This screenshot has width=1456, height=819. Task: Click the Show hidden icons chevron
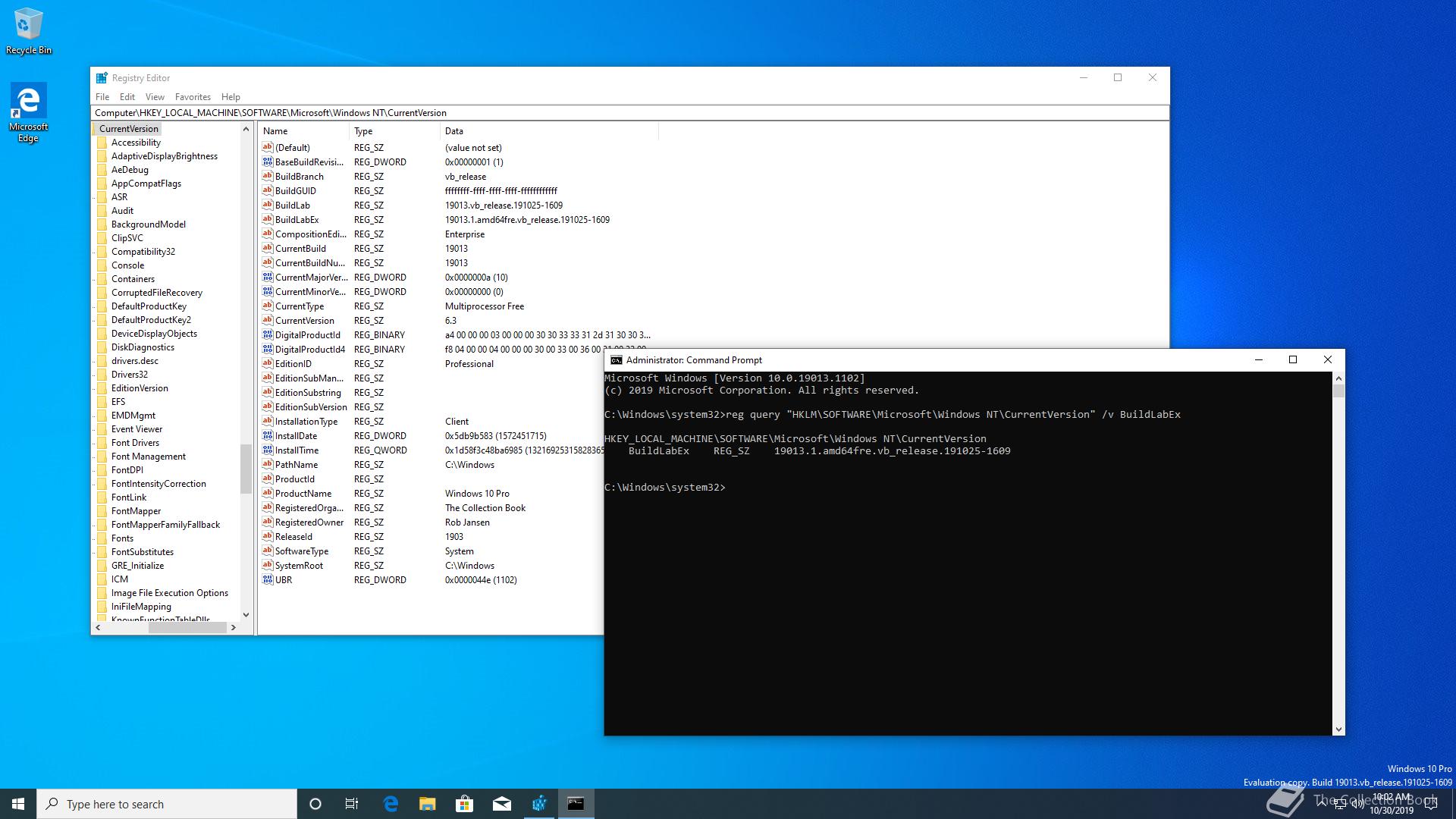click(x=1321, y=804)
